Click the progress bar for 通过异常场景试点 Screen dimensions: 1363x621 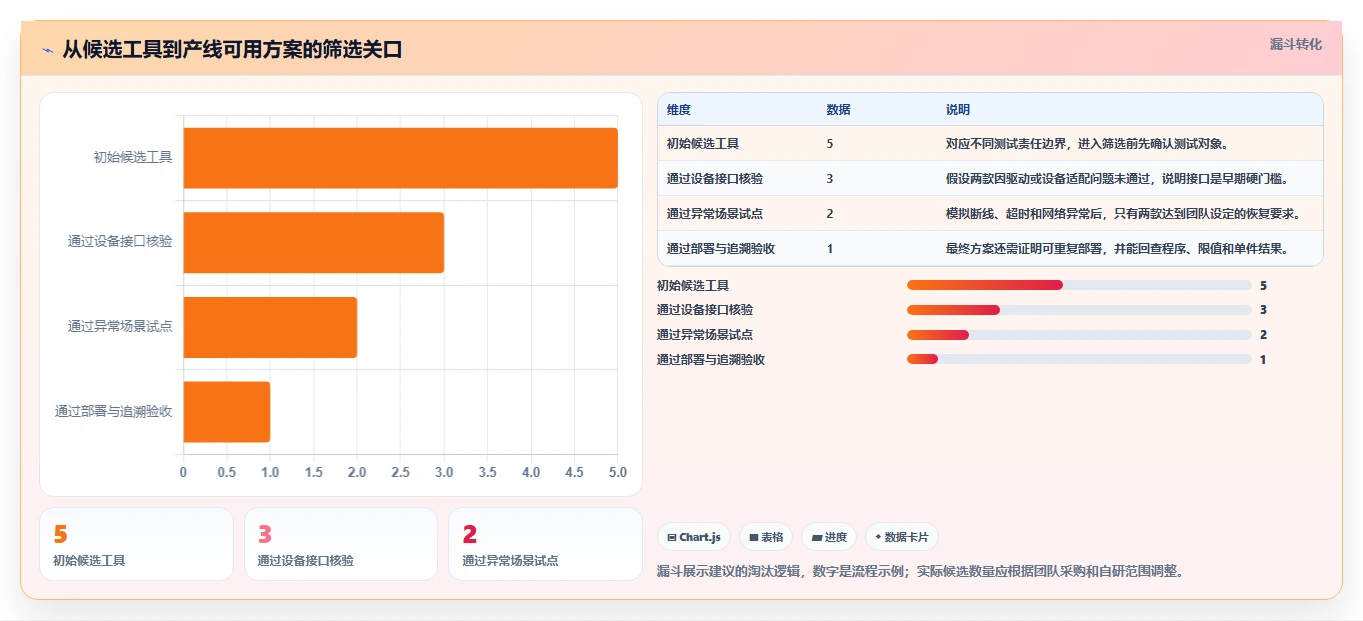1079,335
